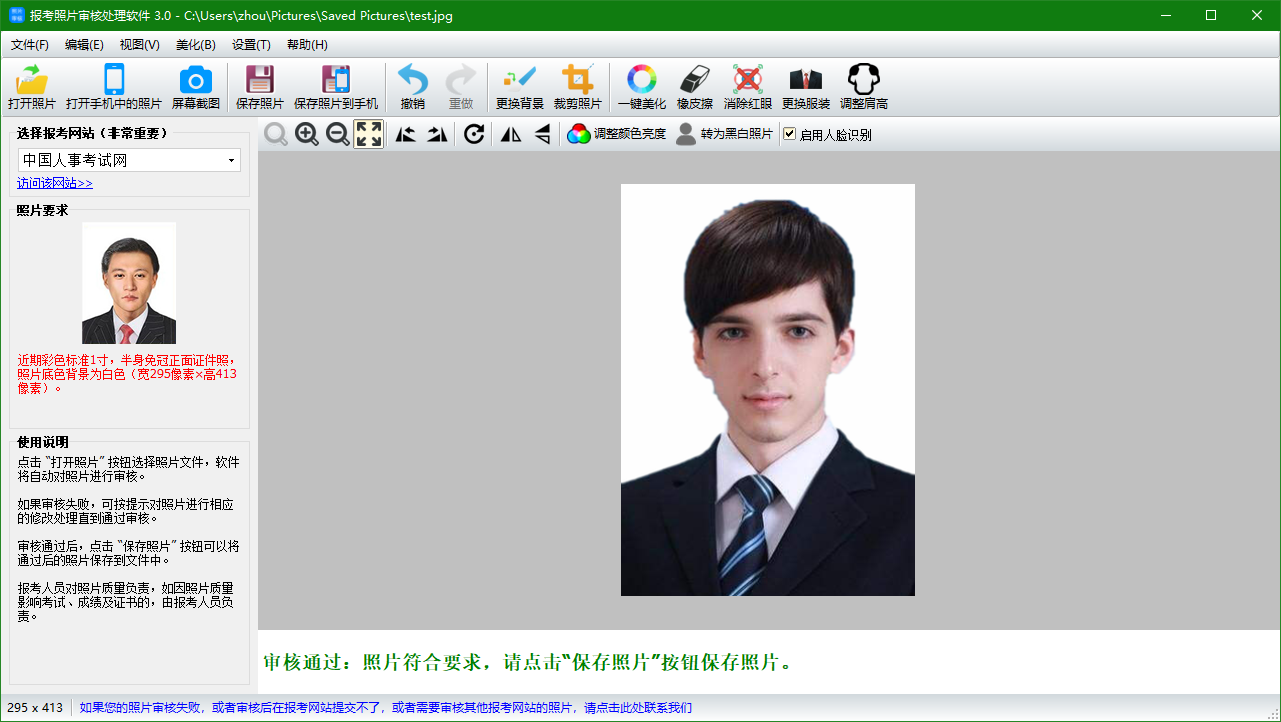Viewport: 1281px width, 722px height.
Task: Click the green 审核通过 result message
Action: click(x=528, y=662)
